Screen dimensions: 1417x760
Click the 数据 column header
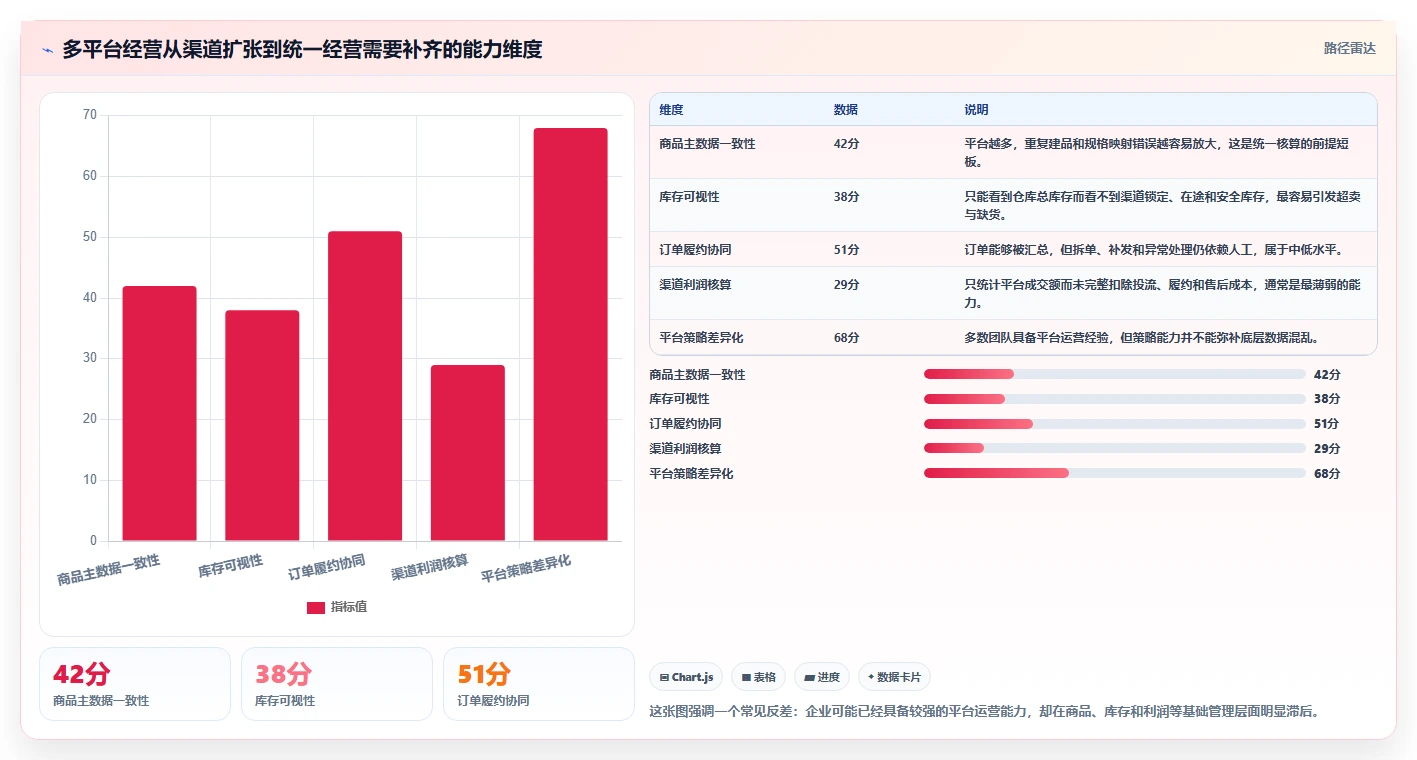click(x=845, y=110)
